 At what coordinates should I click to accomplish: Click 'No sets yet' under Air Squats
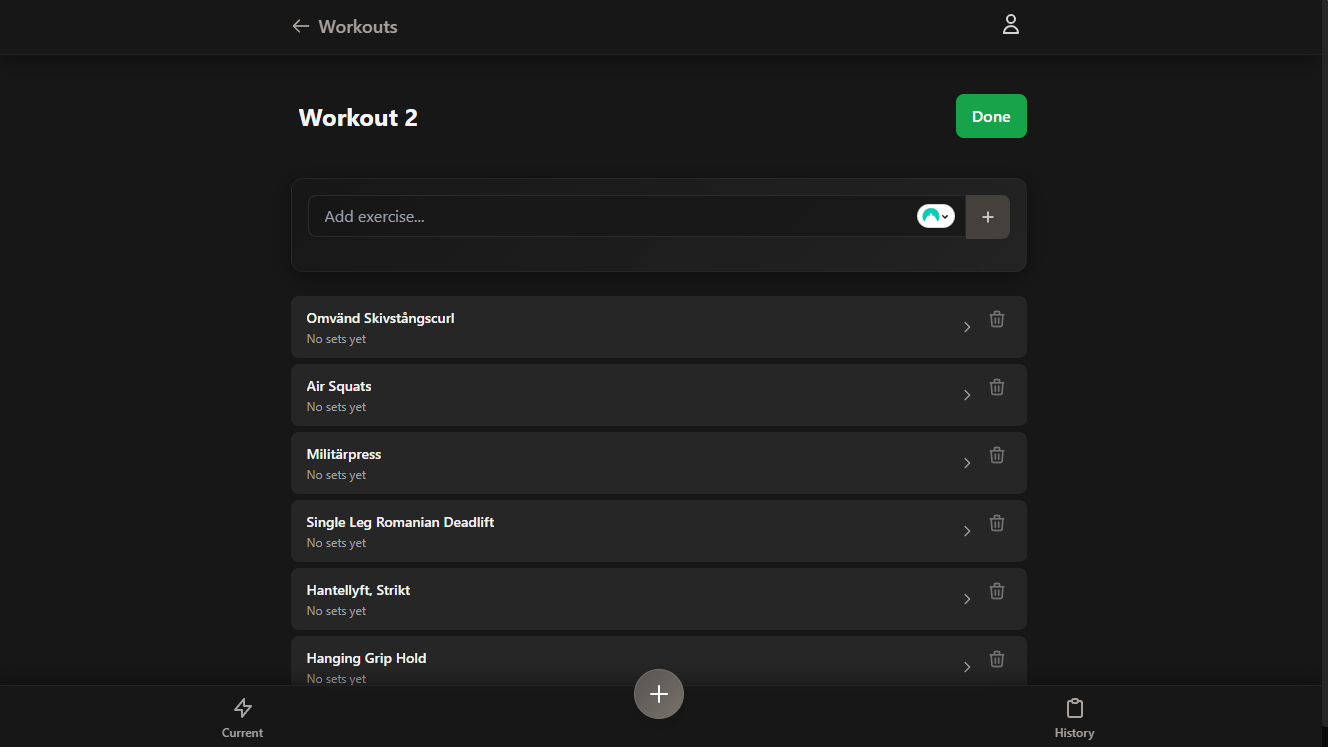pyautogui.click(x=336, y=407)
